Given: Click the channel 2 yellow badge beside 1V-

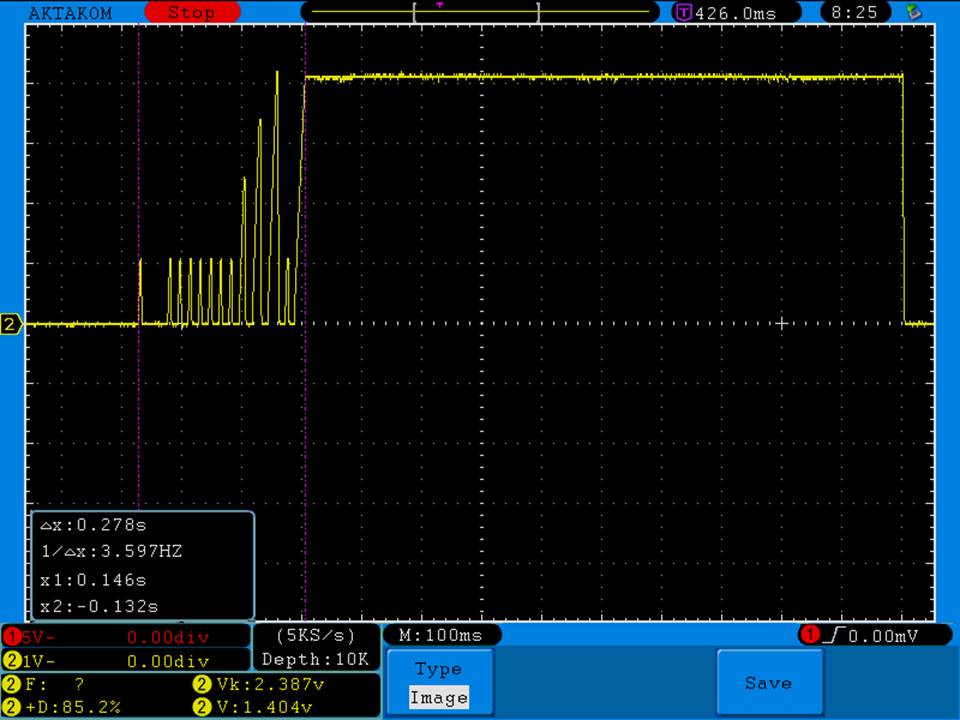Looking at the screenshot, I should [11, 661].
